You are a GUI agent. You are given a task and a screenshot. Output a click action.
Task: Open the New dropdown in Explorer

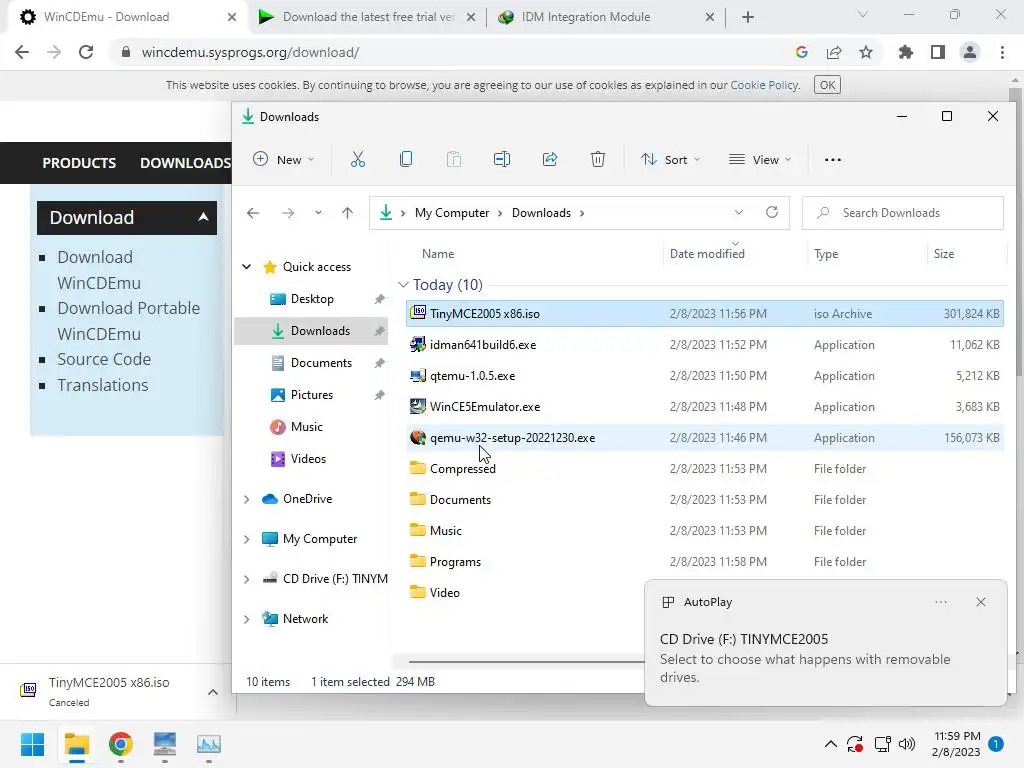pos(283,159)
